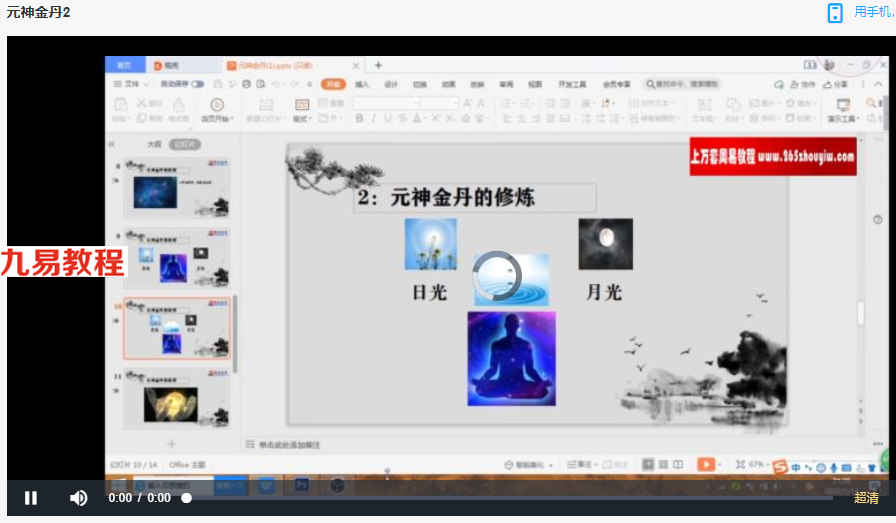Collapse the ribbon with the chevron
896x523 pixels.
click(879, 84)
